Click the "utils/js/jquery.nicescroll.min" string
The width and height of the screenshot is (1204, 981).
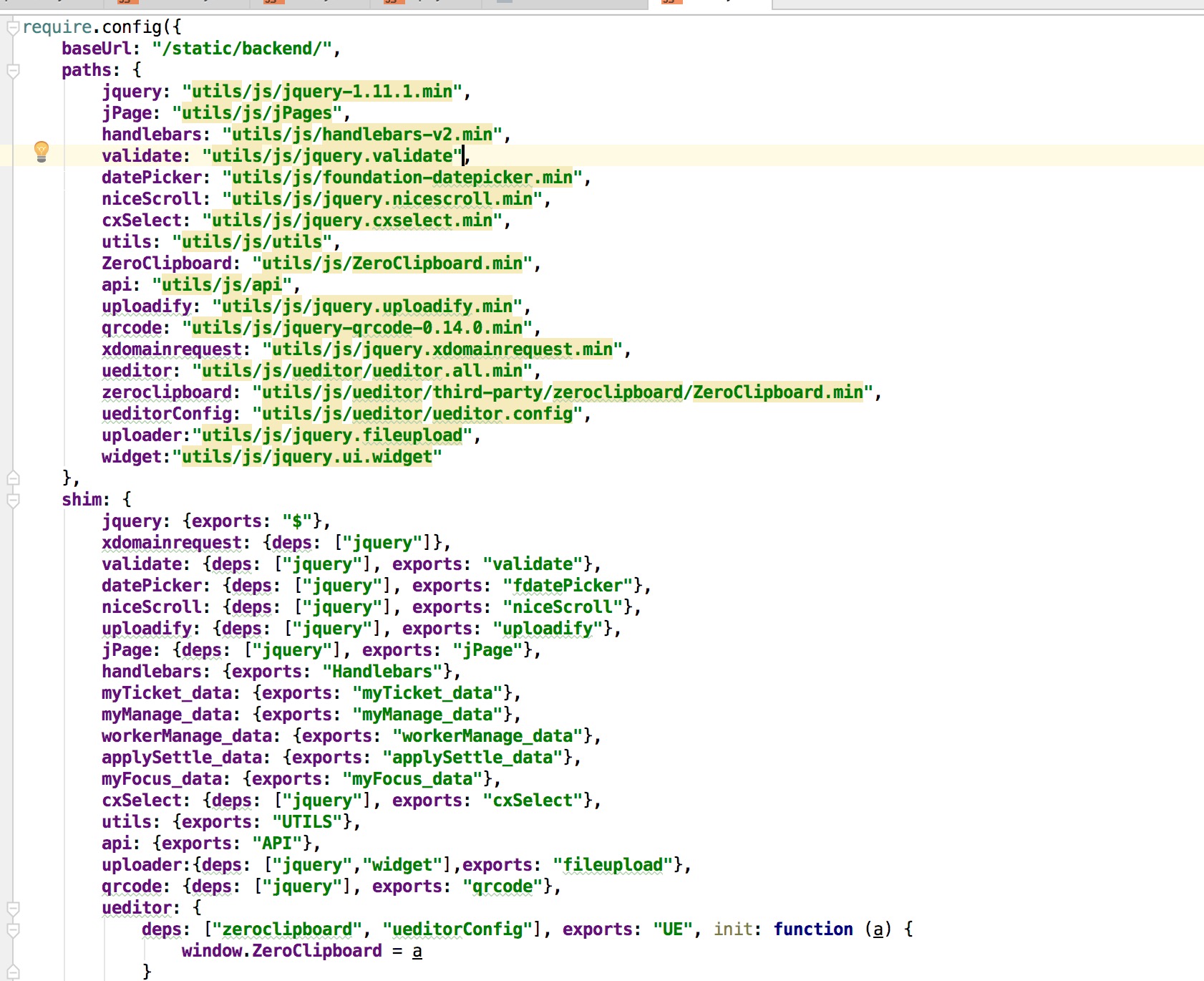coord(382,199)
